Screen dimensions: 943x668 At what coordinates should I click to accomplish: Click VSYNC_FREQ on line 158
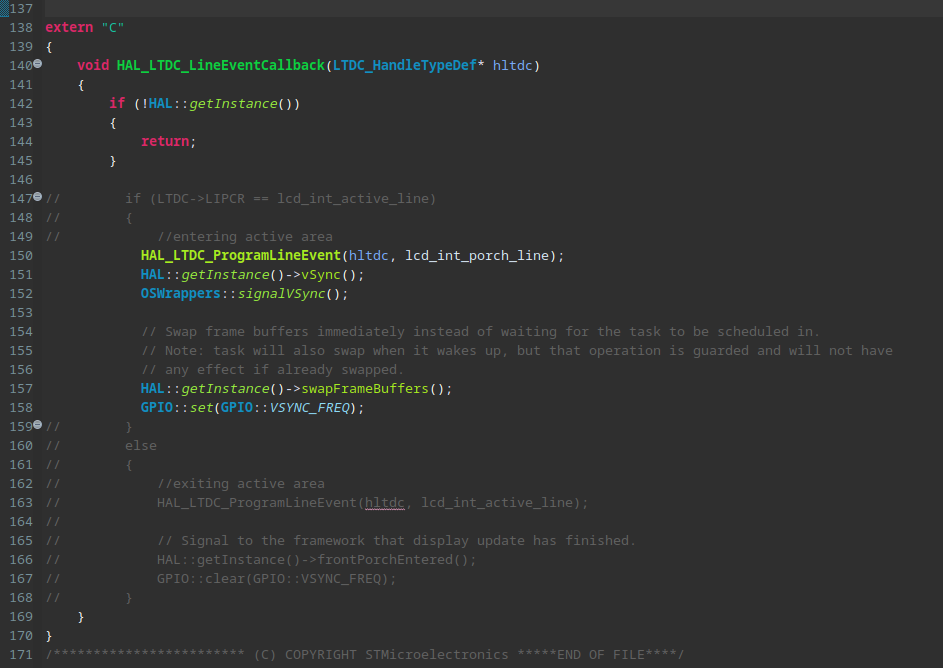pyautogui.click(x=310, y=408)
